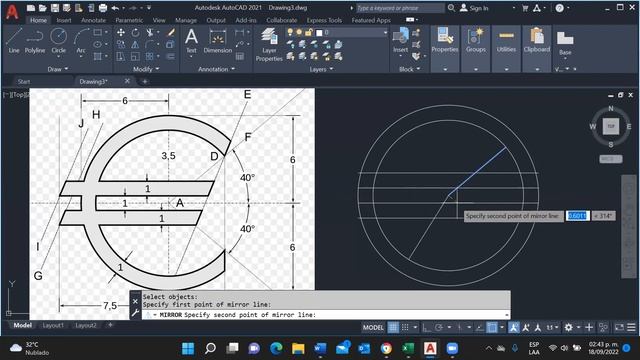Select the Fillet tool
This screenshot has height=360, width=640.
pos(150,44)
